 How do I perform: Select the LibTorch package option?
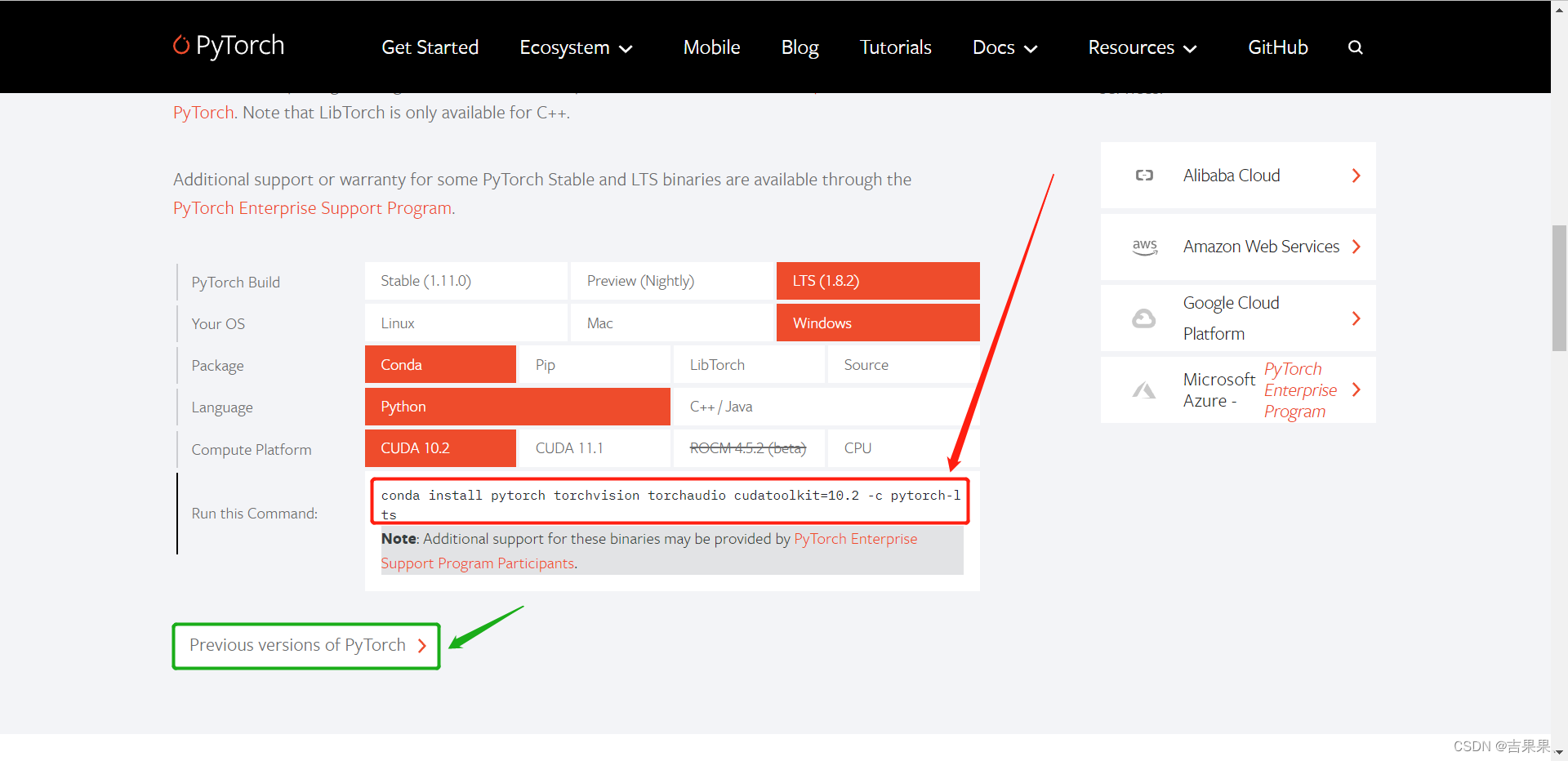749,364
